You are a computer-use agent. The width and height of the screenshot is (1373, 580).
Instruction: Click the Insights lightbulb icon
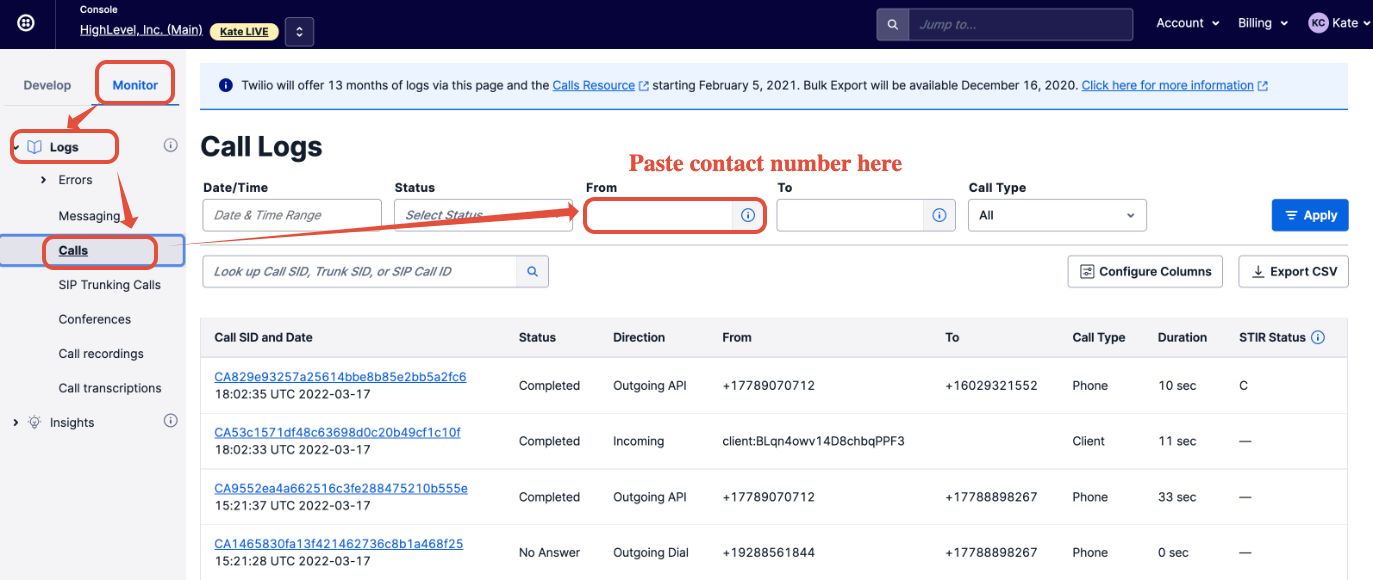click(x=35, y=423)
